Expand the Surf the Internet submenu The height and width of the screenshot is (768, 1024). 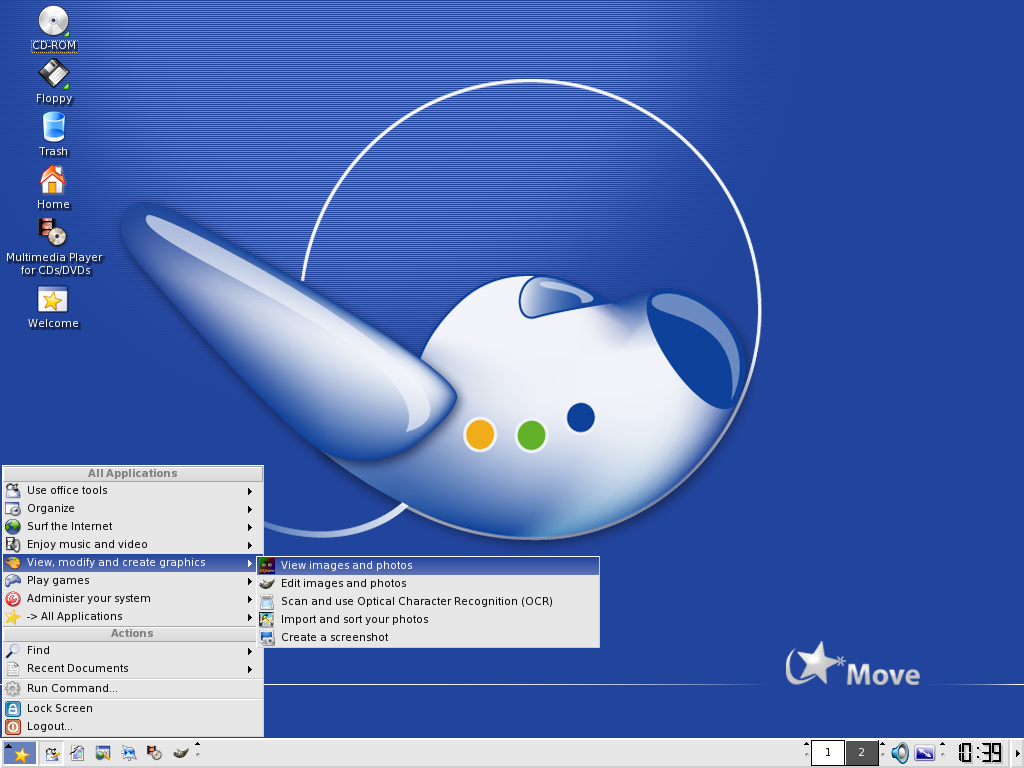[133, 526]
